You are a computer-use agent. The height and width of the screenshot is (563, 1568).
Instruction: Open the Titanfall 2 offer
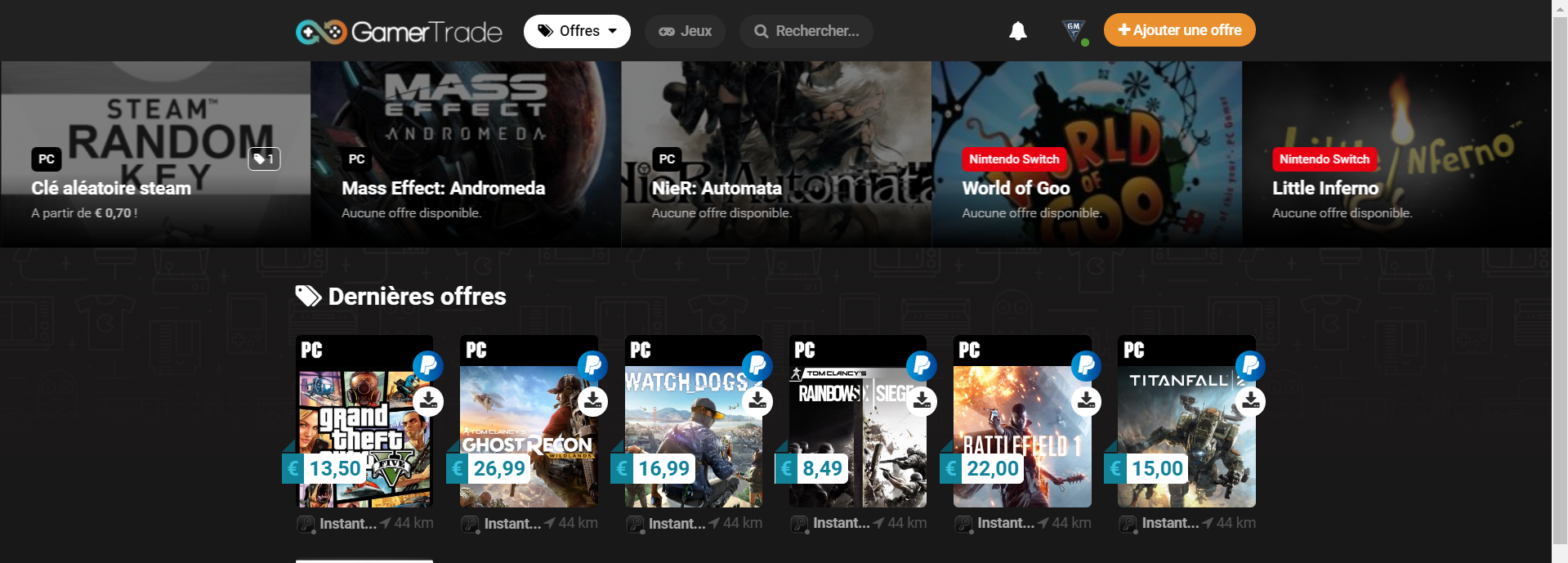[1186, 421]
